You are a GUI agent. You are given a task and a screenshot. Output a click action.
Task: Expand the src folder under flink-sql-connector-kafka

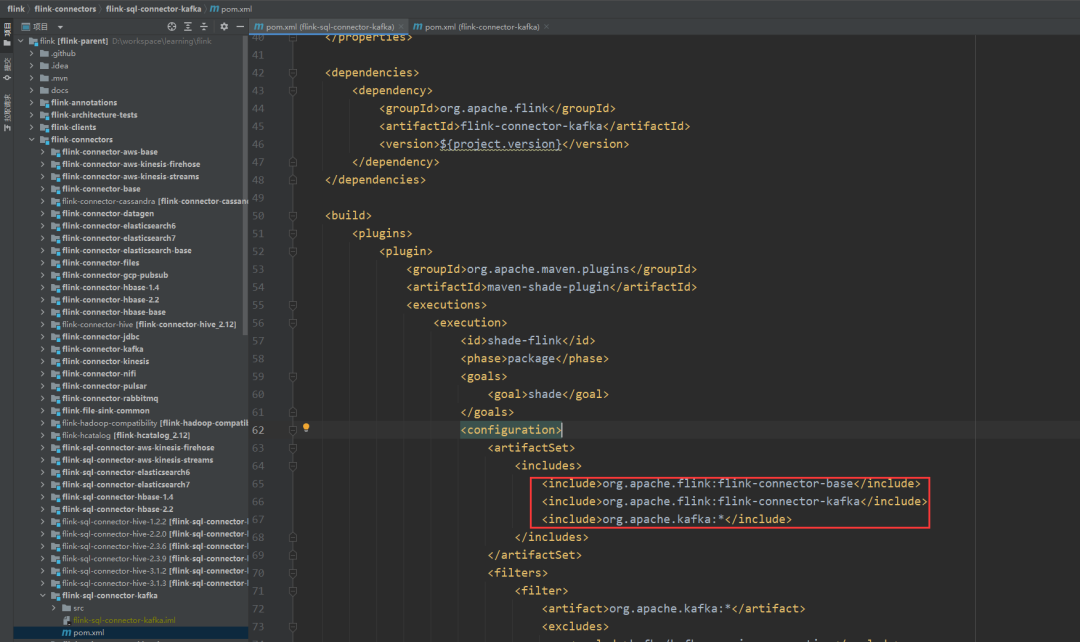(x=54, y=608)
